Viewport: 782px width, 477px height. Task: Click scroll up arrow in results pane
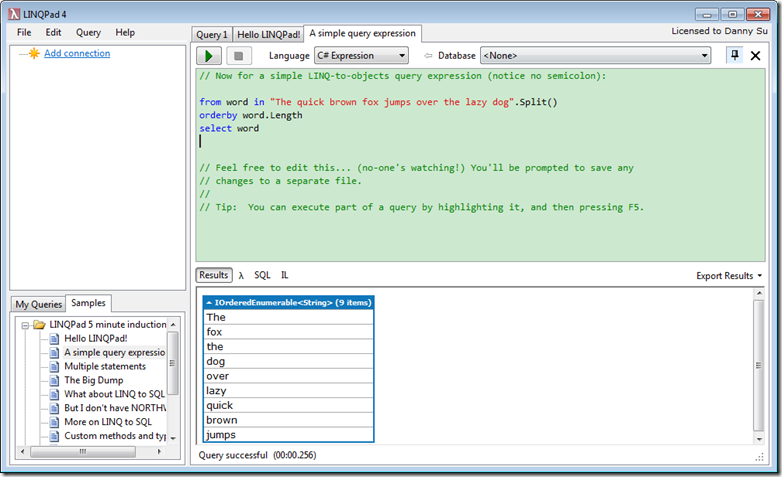coord(759,293)
